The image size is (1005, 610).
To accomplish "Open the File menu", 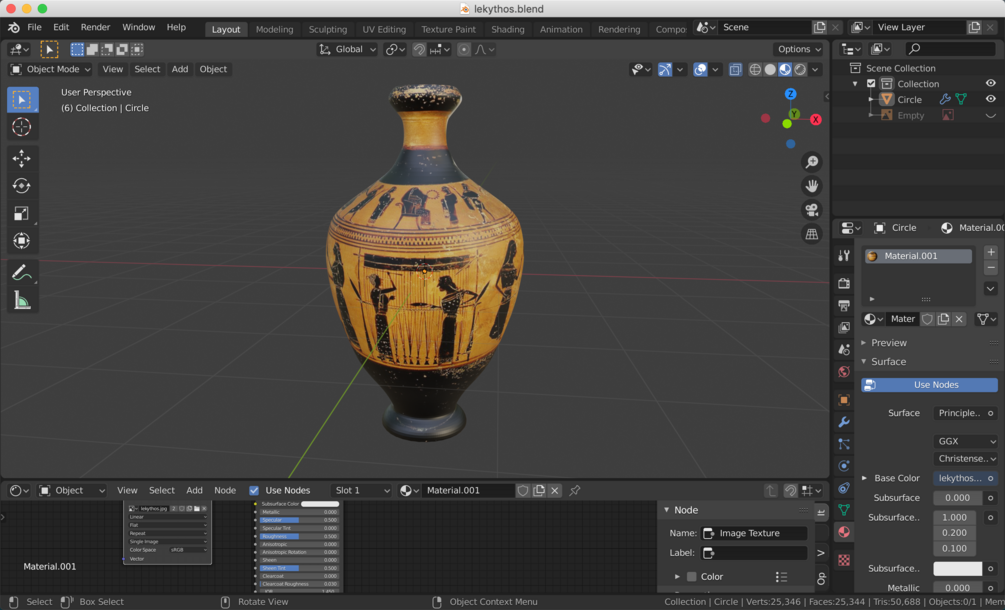I will [x=34, y=28].
